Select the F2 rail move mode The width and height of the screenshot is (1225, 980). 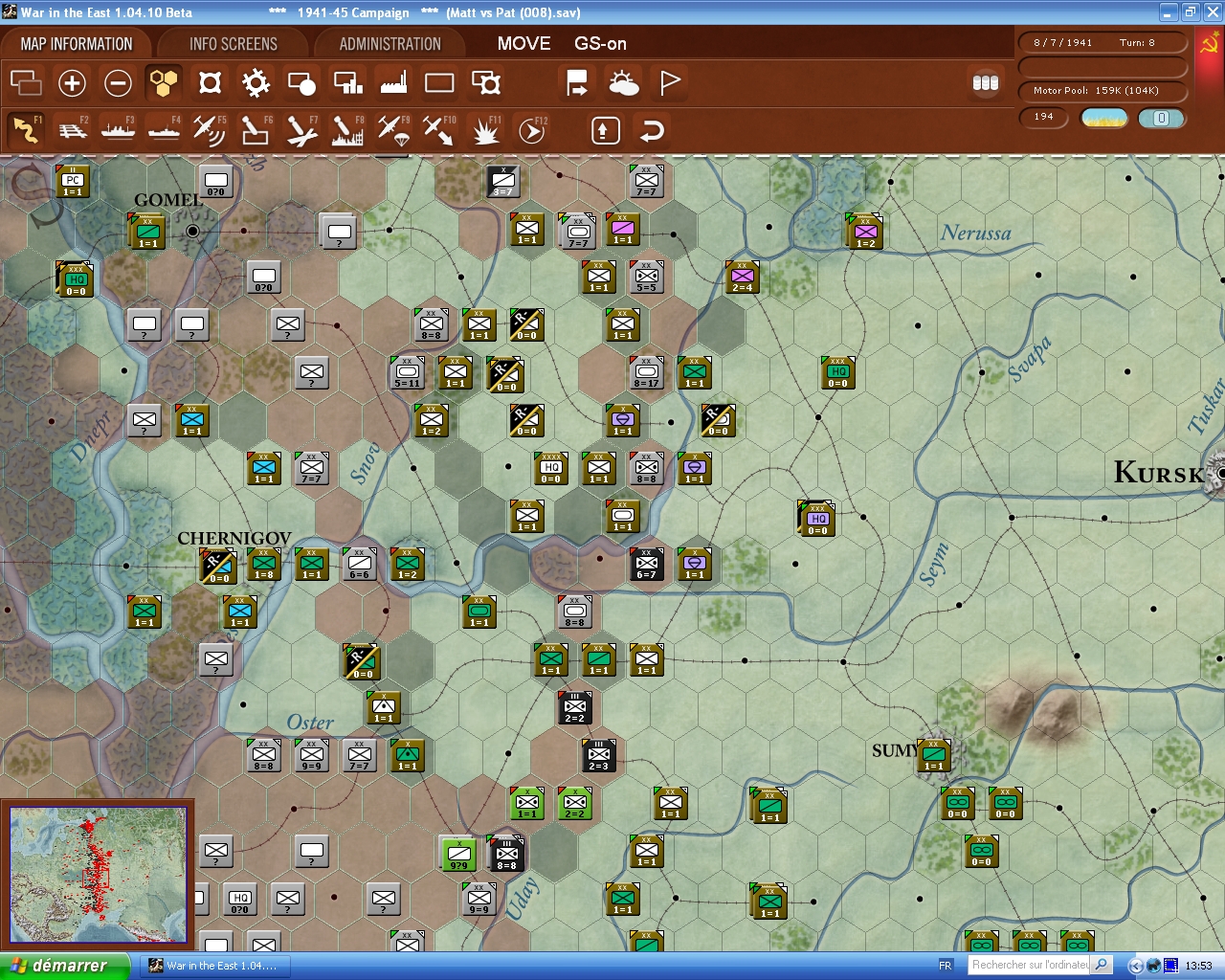click(73, 130)
